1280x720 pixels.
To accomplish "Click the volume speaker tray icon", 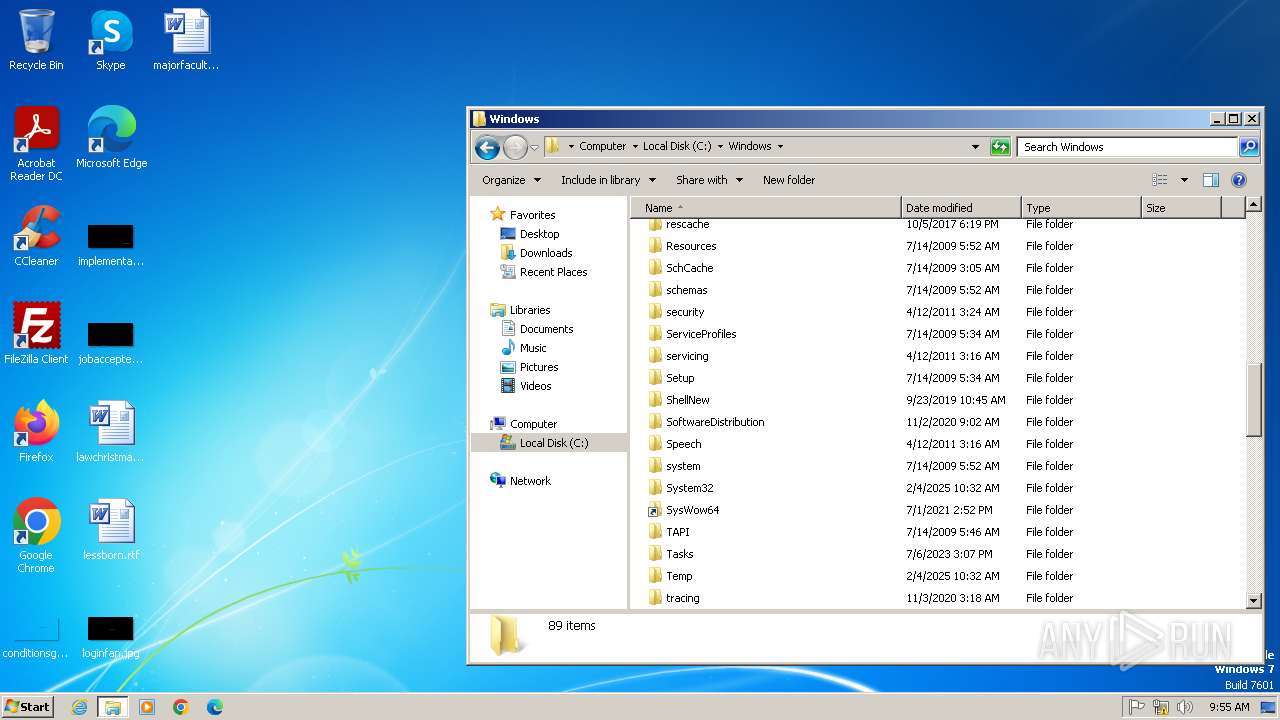I will [1185, 707].
